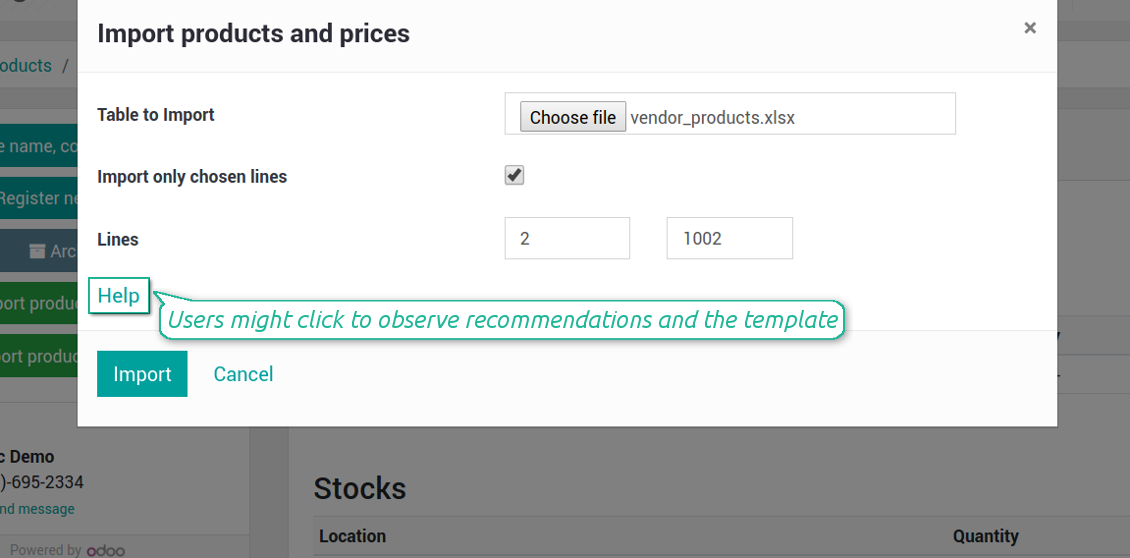Viewport: 1130px width, 558px height.
Task: Click the Odoo logo in footer
Action: click(x=106, y=551)
